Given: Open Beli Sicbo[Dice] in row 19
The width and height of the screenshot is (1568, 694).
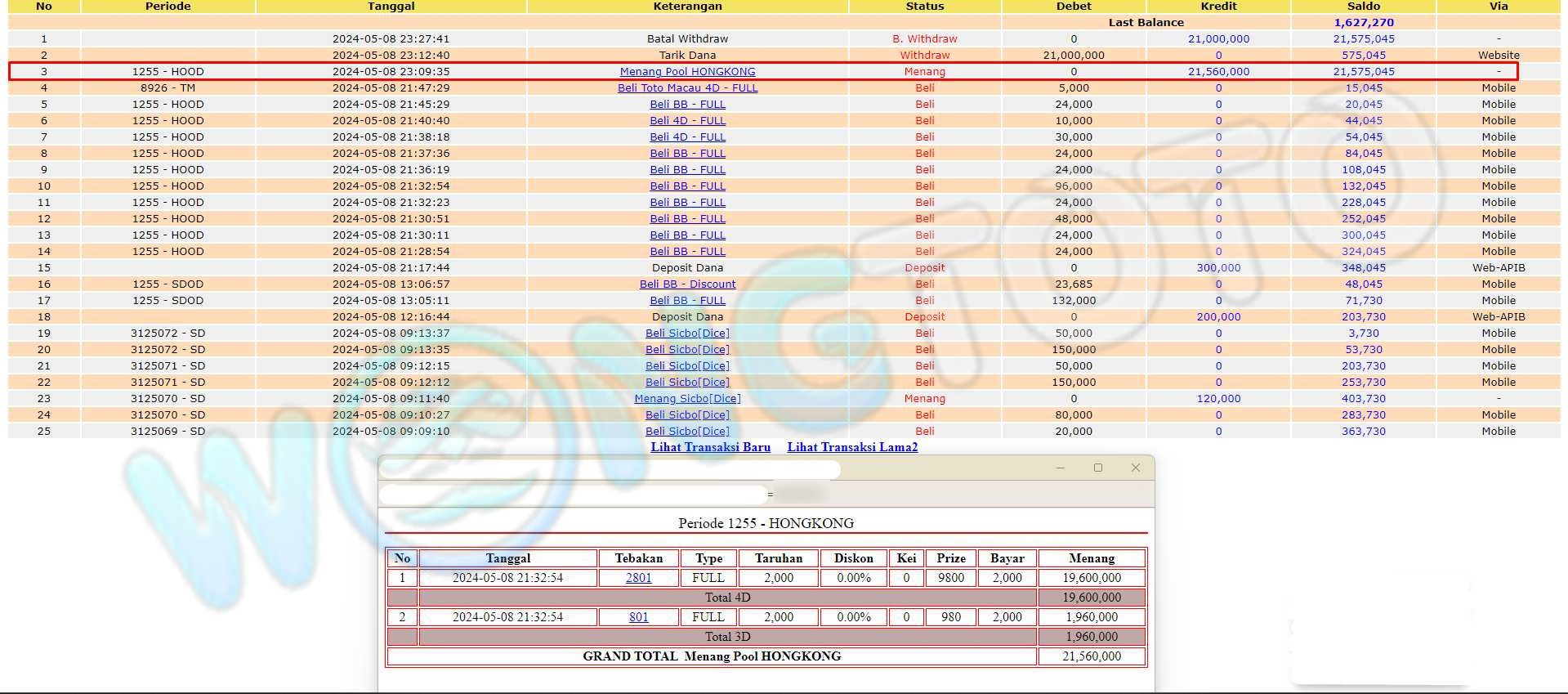Looking at the screenshot, I should coord(687,334).
